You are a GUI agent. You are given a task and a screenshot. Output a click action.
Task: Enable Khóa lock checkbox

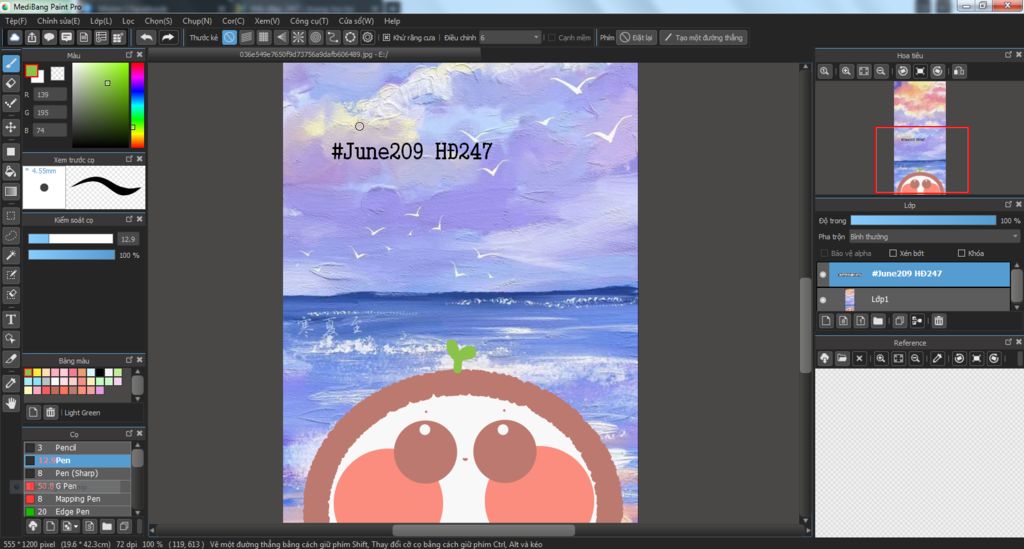coord(961,253)
